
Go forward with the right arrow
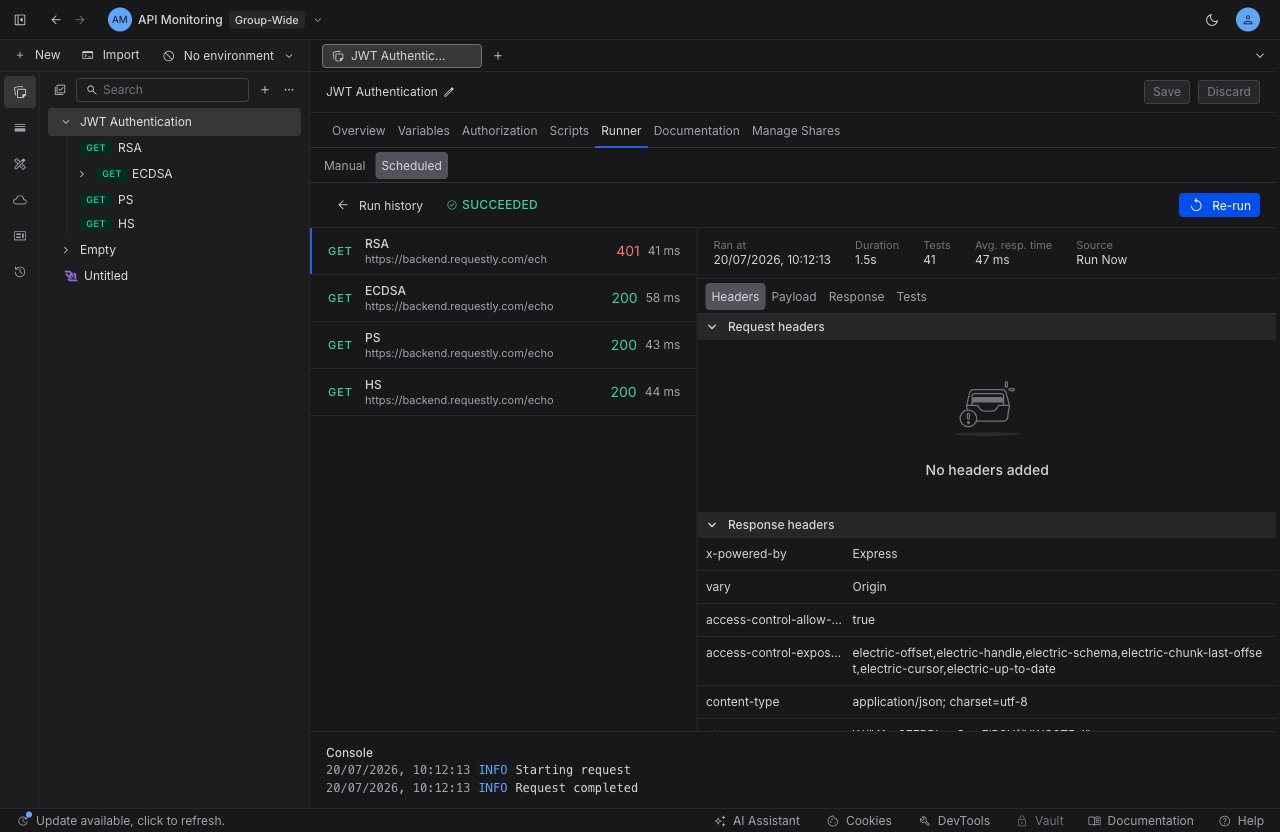80,20
